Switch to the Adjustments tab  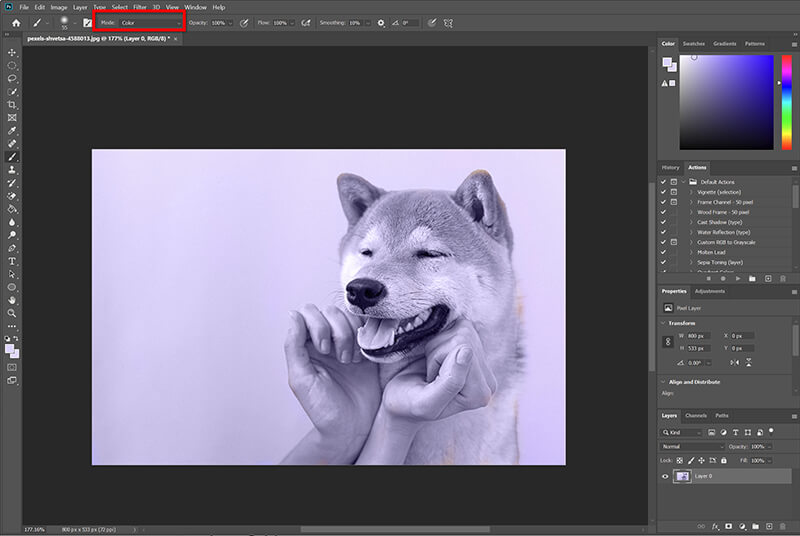710,291
